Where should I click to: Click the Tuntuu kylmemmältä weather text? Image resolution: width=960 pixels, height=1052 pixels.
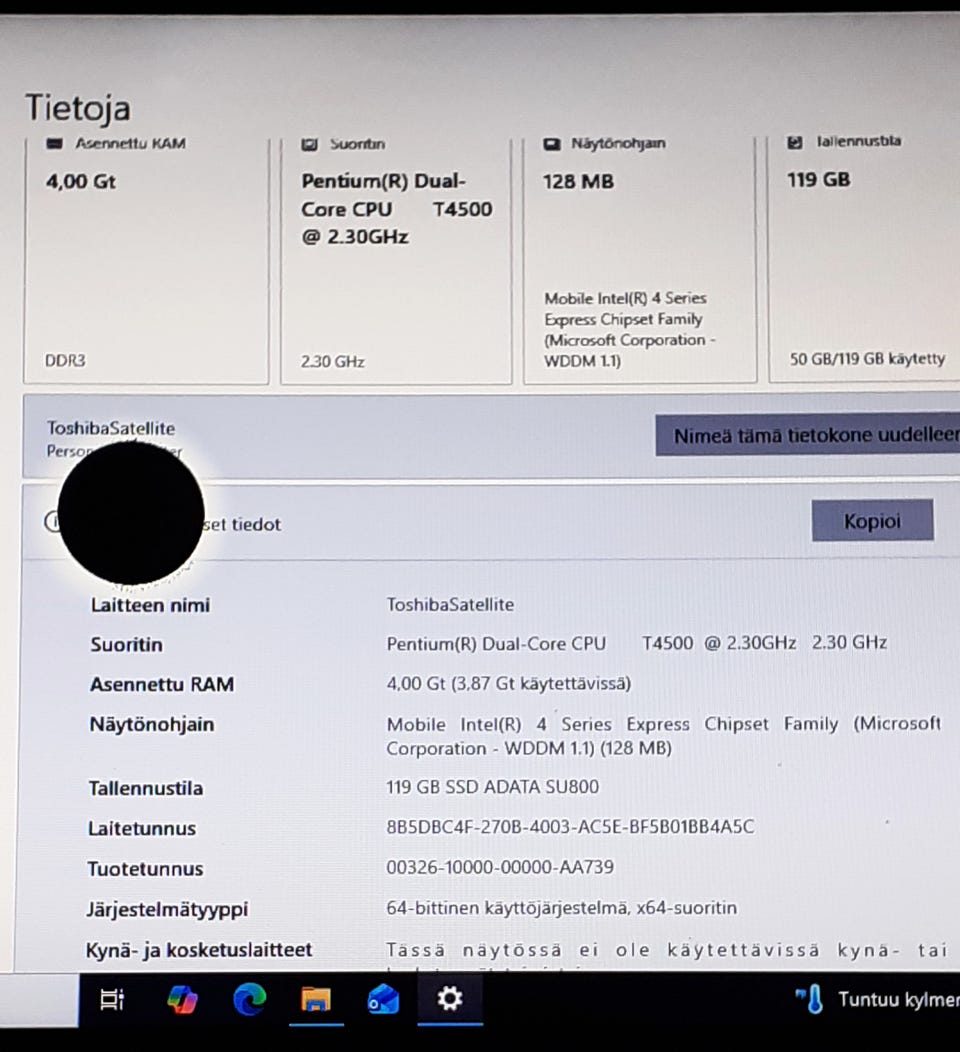point(899,1000)
